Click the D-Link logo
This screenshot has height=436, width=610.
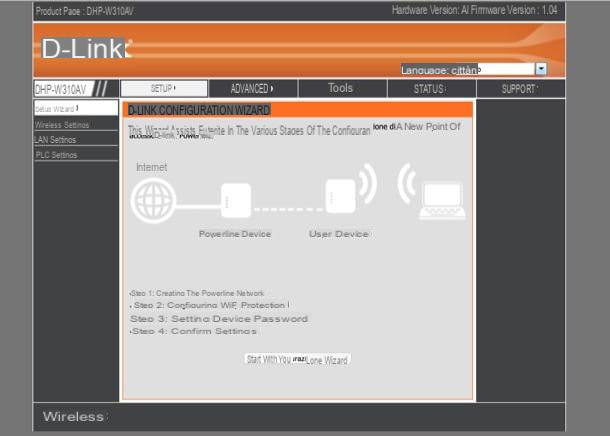pyautogui.click(x=86, y=49)
